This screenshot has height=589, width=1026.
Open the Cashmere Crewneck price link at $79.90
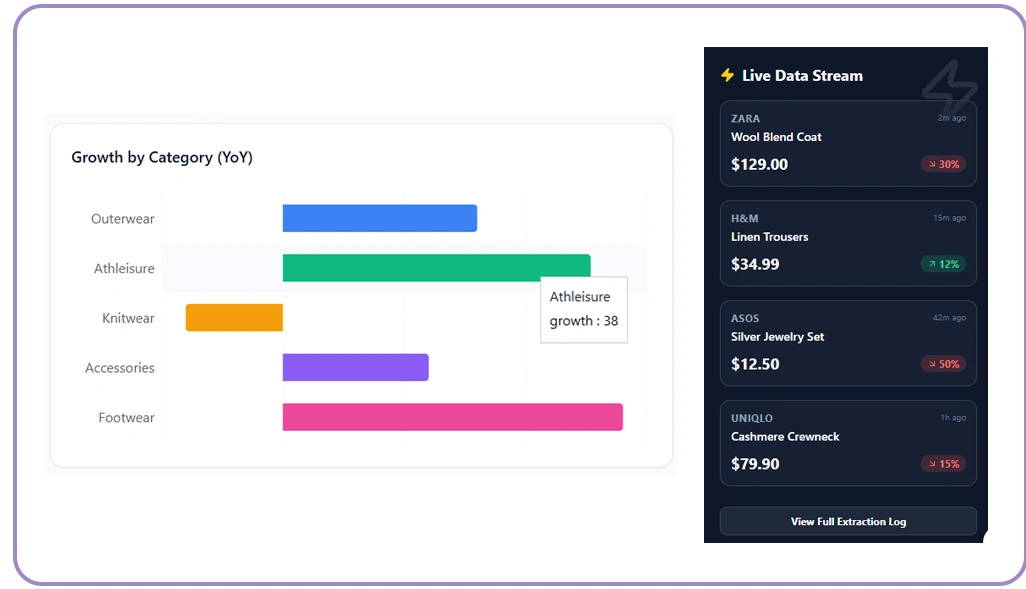pos(755,463)
